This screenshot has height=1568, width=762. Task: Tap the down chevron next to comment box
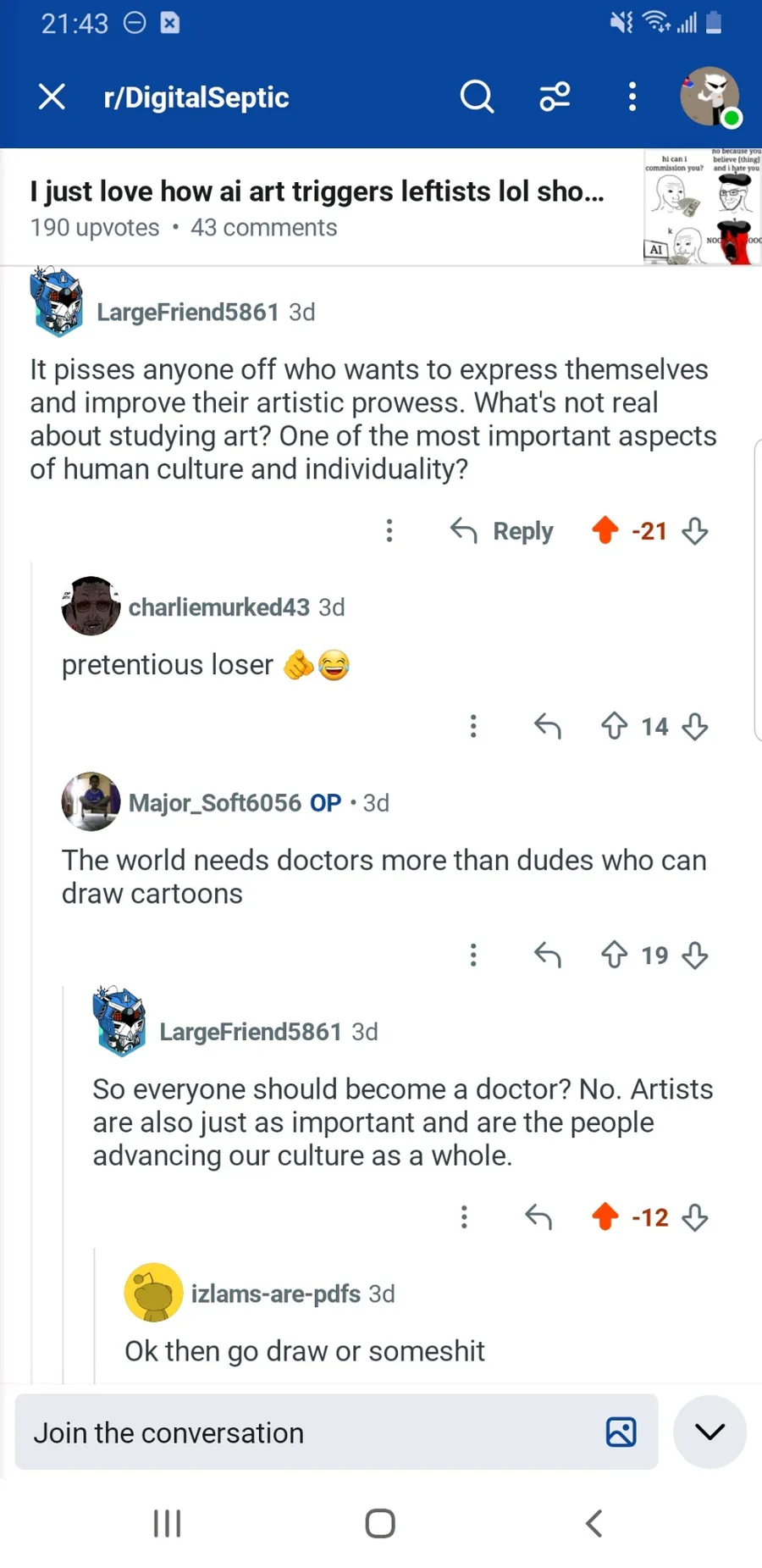[x=710, y=1432]
